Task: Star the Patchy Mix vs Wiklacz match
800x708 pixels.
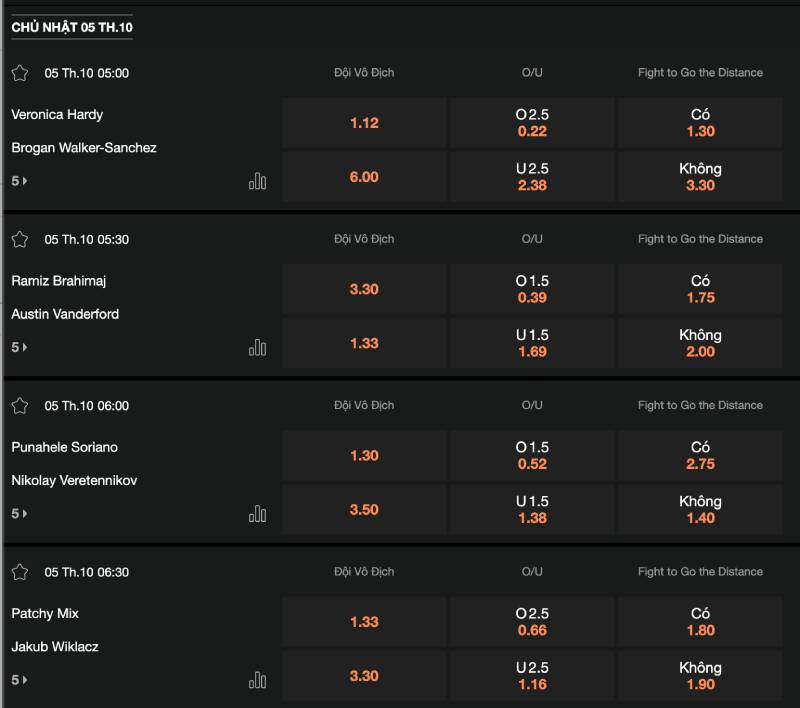Action: coord(20,572)
